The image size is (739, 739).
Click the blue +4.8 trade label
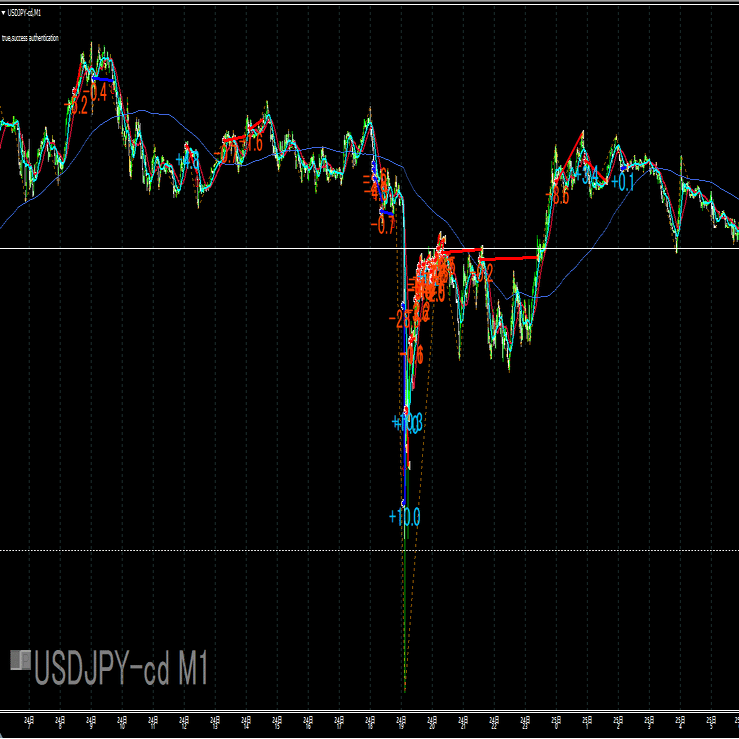[188, 161]
